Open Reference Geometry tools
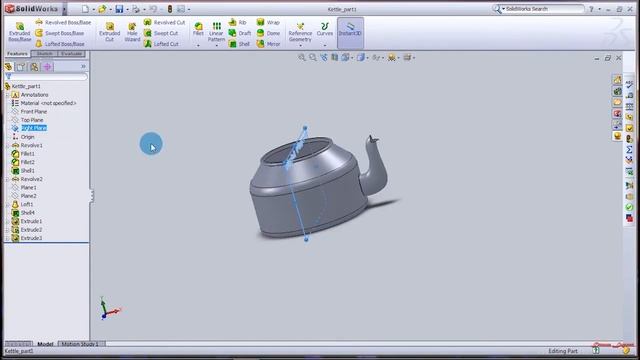Viewport: 640px width, 360px height. (300, 32)
